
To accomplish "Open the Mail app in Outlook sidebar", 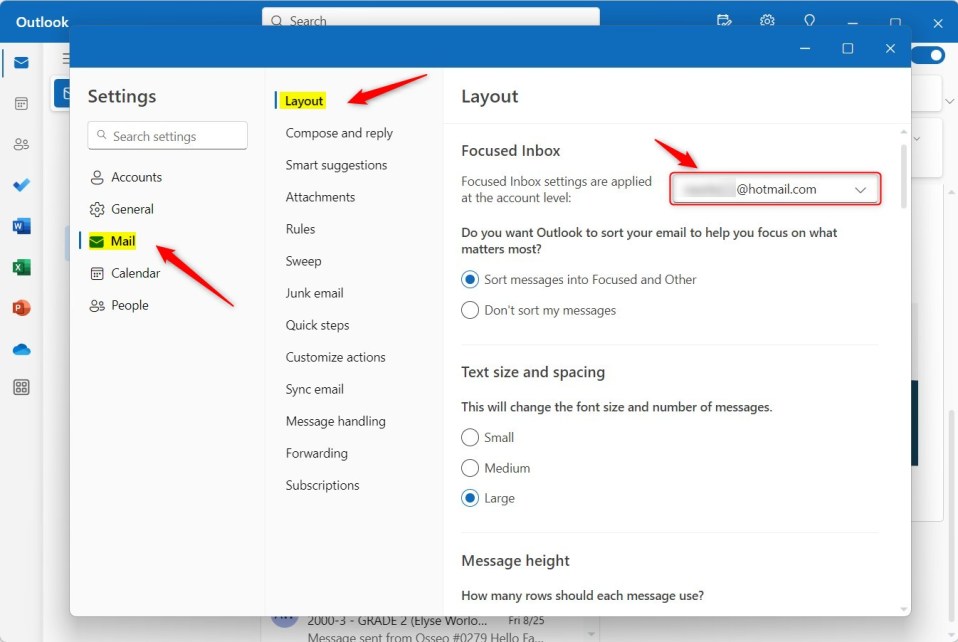I will coord(21,62).
